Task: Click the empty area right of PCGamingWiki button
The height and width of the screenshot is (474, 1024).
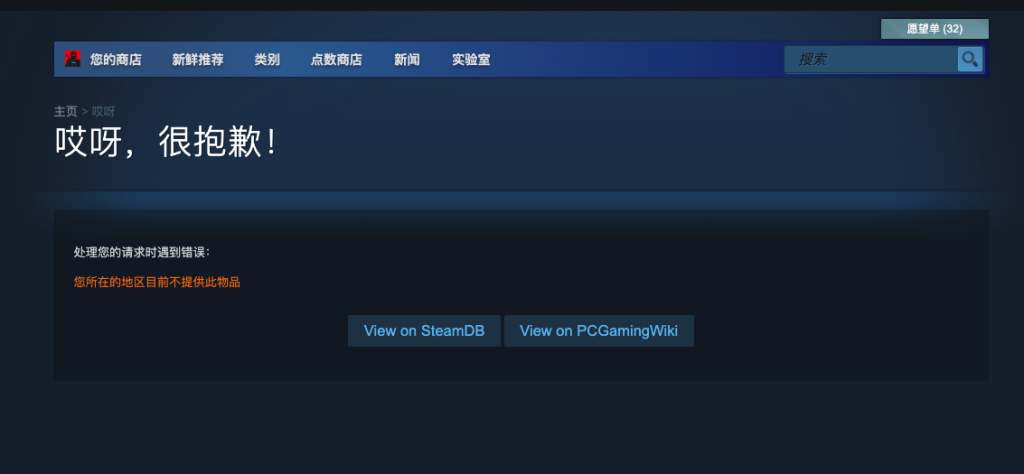Action: point(839,331)
